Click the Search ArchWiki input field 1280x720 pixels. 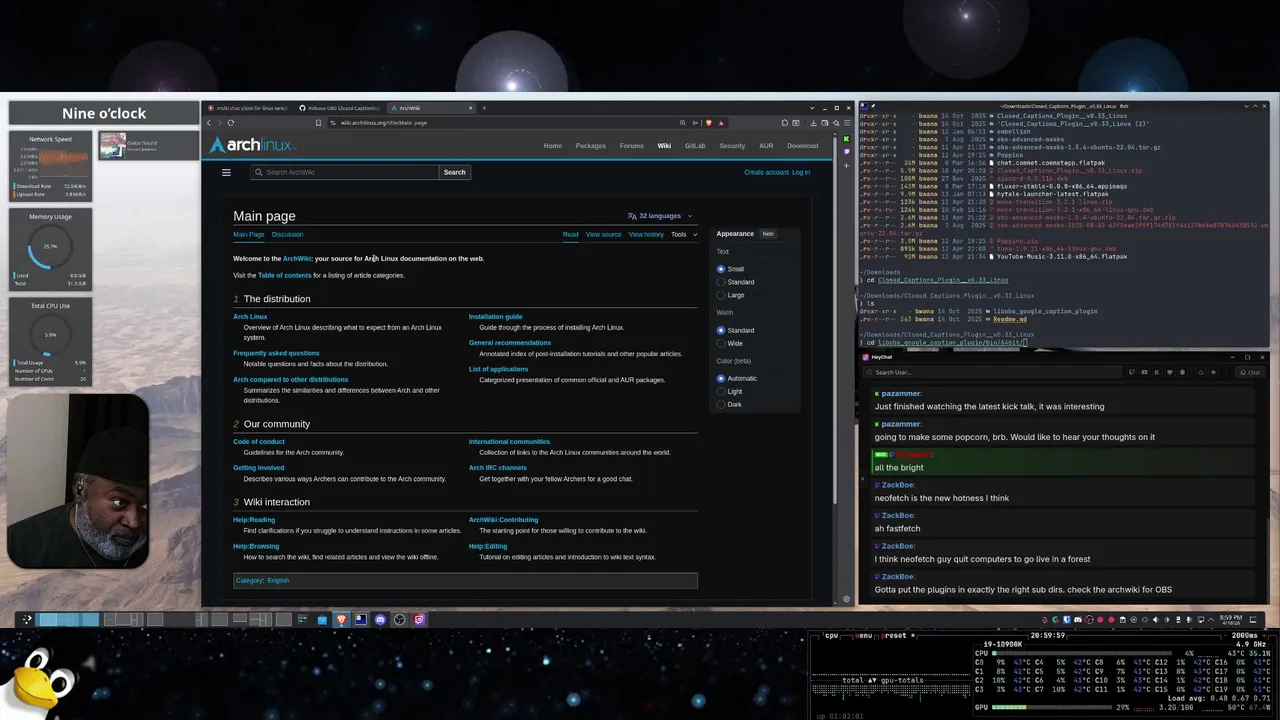pyautogui.click(x=344, y=172)
